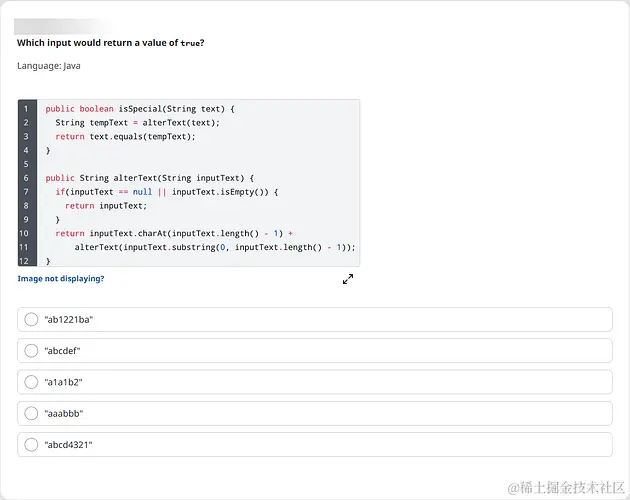Pick the "aaabbb" radio option

coord(31,413)
